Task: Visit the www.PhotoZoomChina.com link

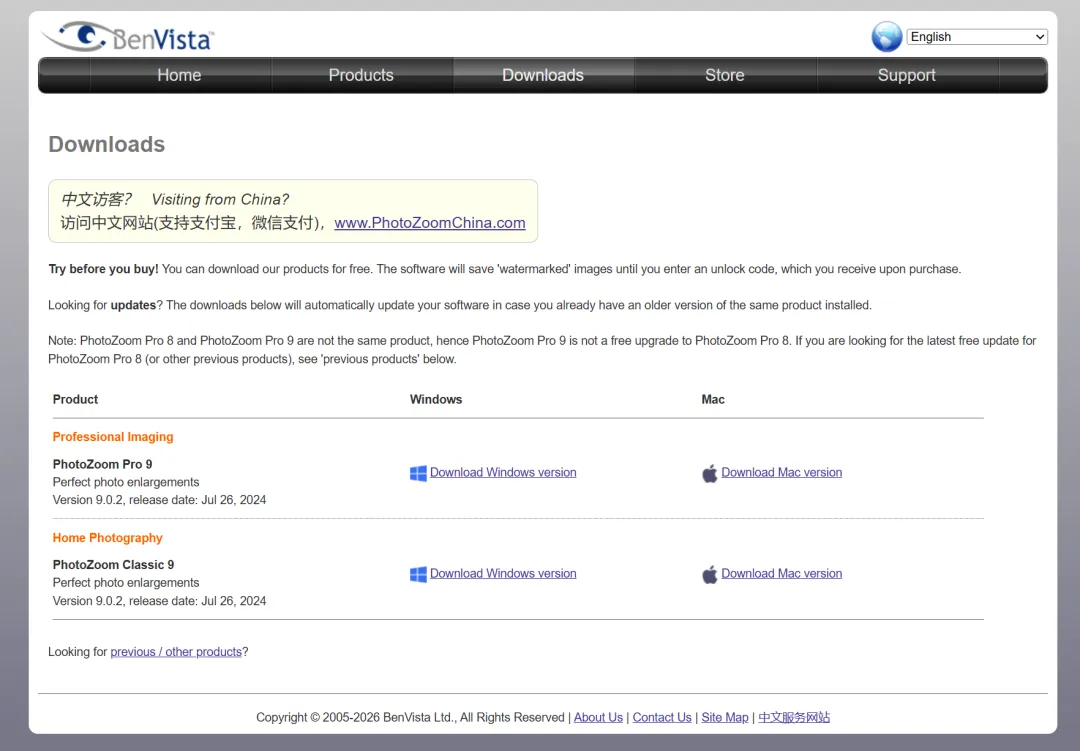Action: click(430, 223)
